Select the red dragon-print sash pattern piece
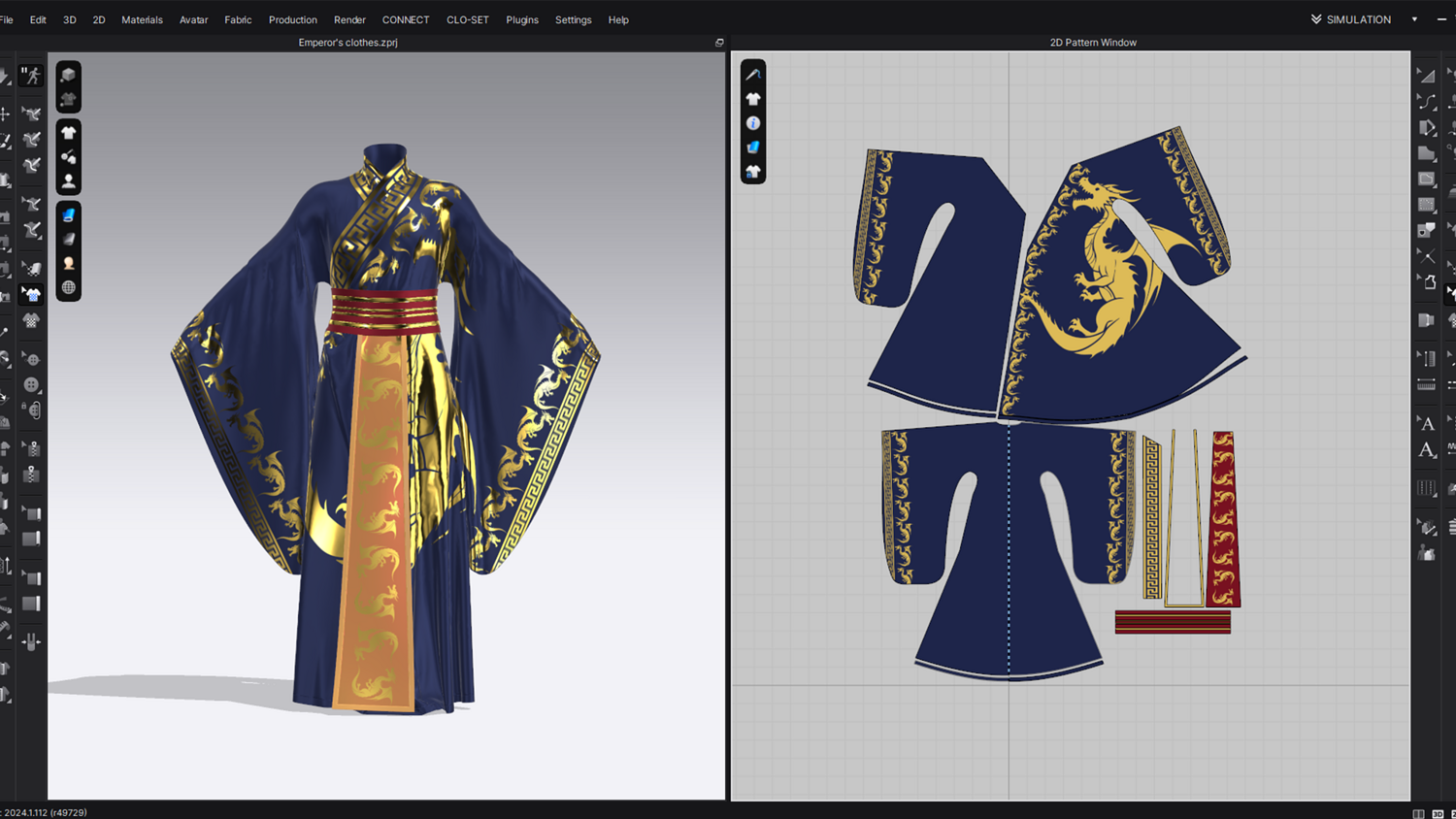The height and width of the screenshot is (819, 1456). point(1224,519)
